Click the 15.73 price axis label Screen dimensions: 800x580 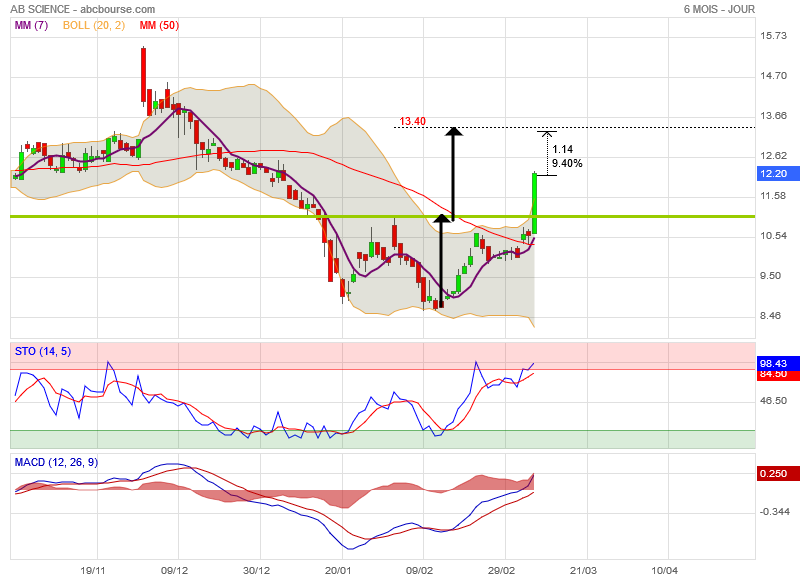773,36
